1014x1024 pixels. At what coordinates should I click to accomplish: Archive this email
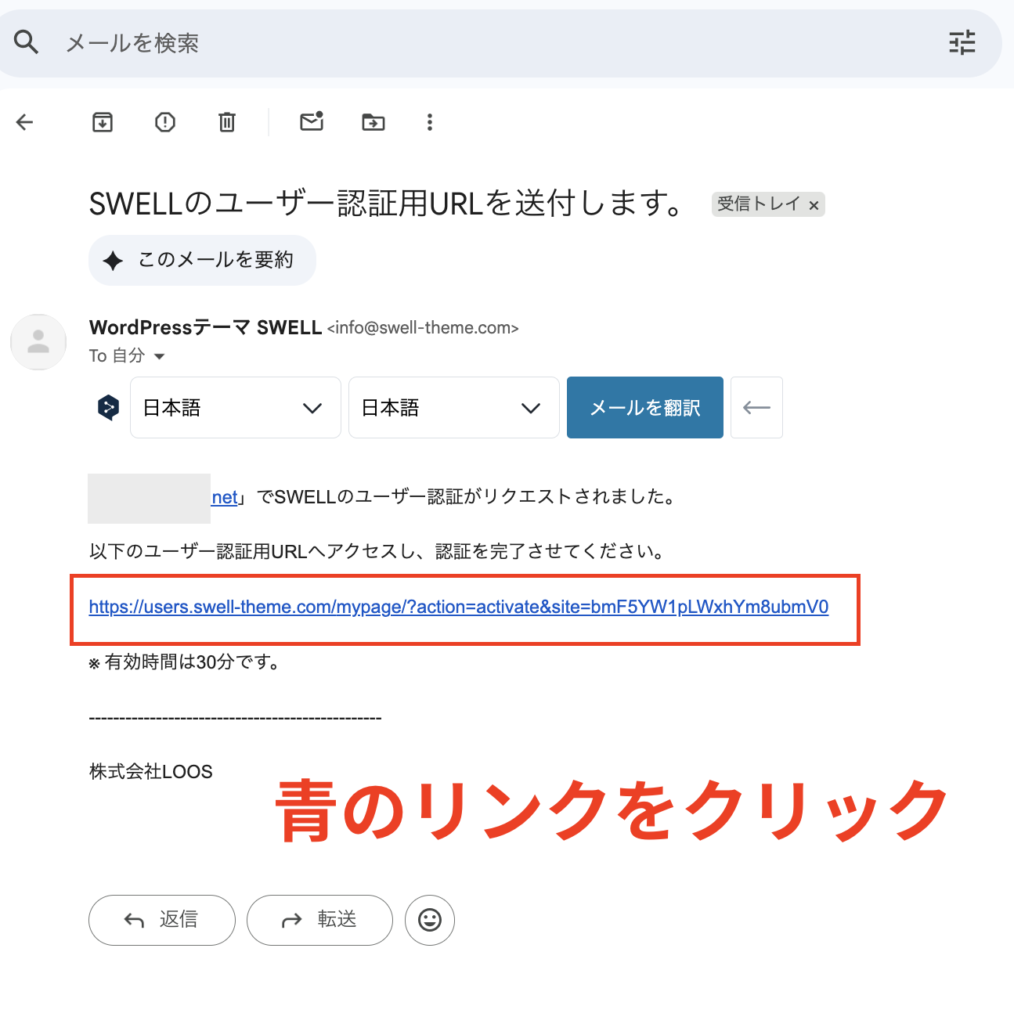[x=102, y=122]
